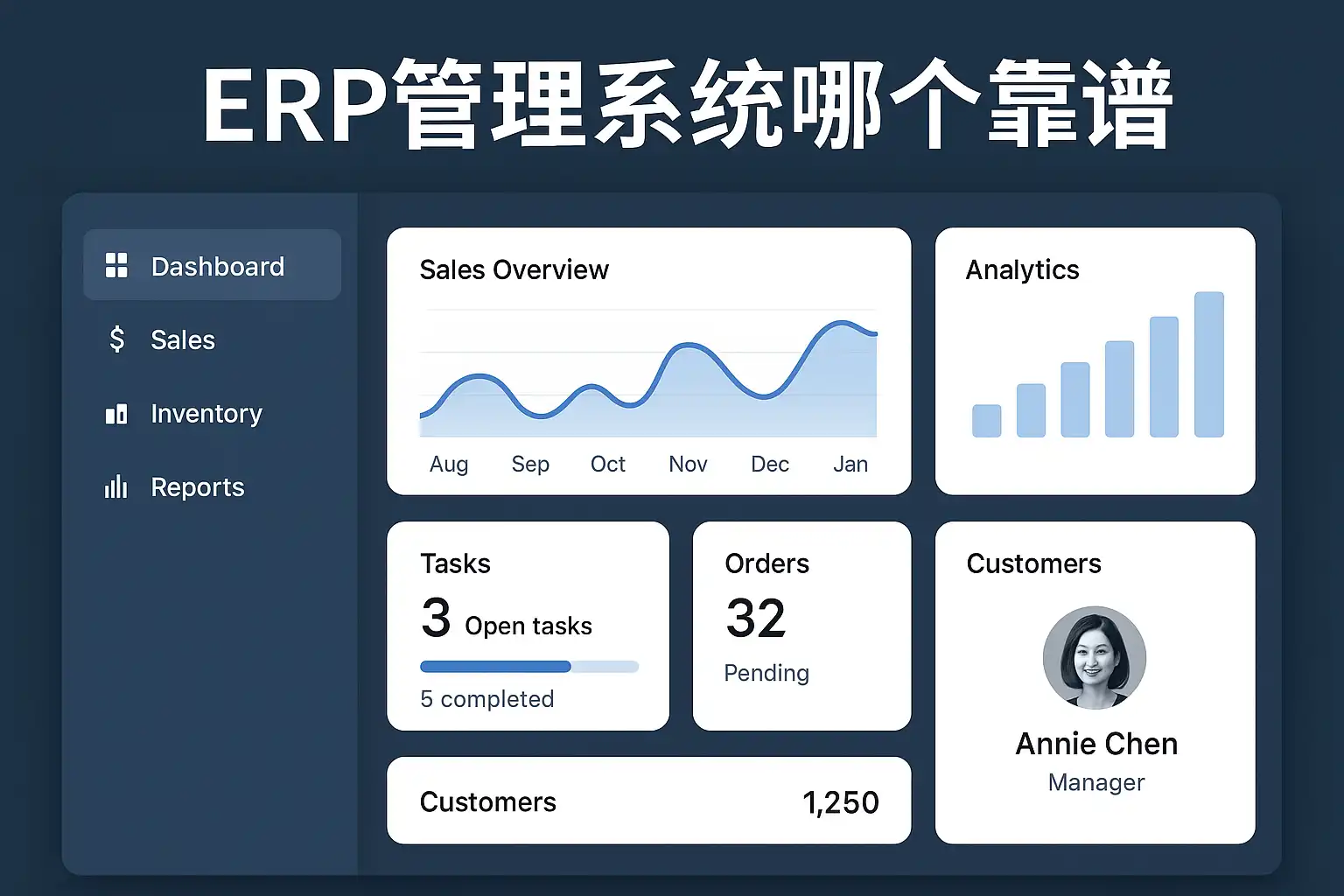Image resolution: width=1344 pixels, height=896 pixels.
Task: Open the Dashboard menu item
Action: click(217, 266)
